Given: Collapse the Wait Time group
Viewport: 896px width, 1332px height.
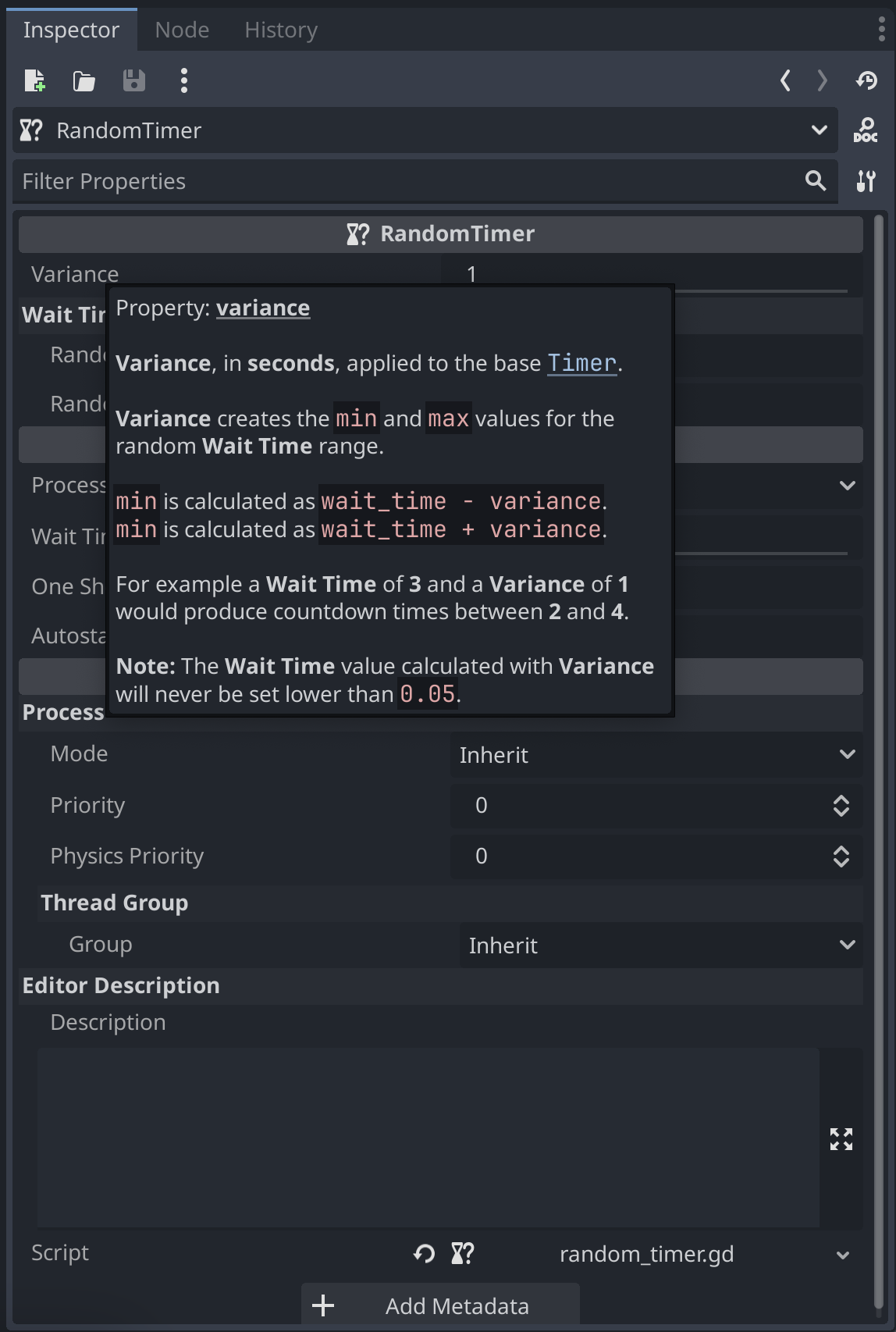Looking at the screenshot, I should point(63,315).
